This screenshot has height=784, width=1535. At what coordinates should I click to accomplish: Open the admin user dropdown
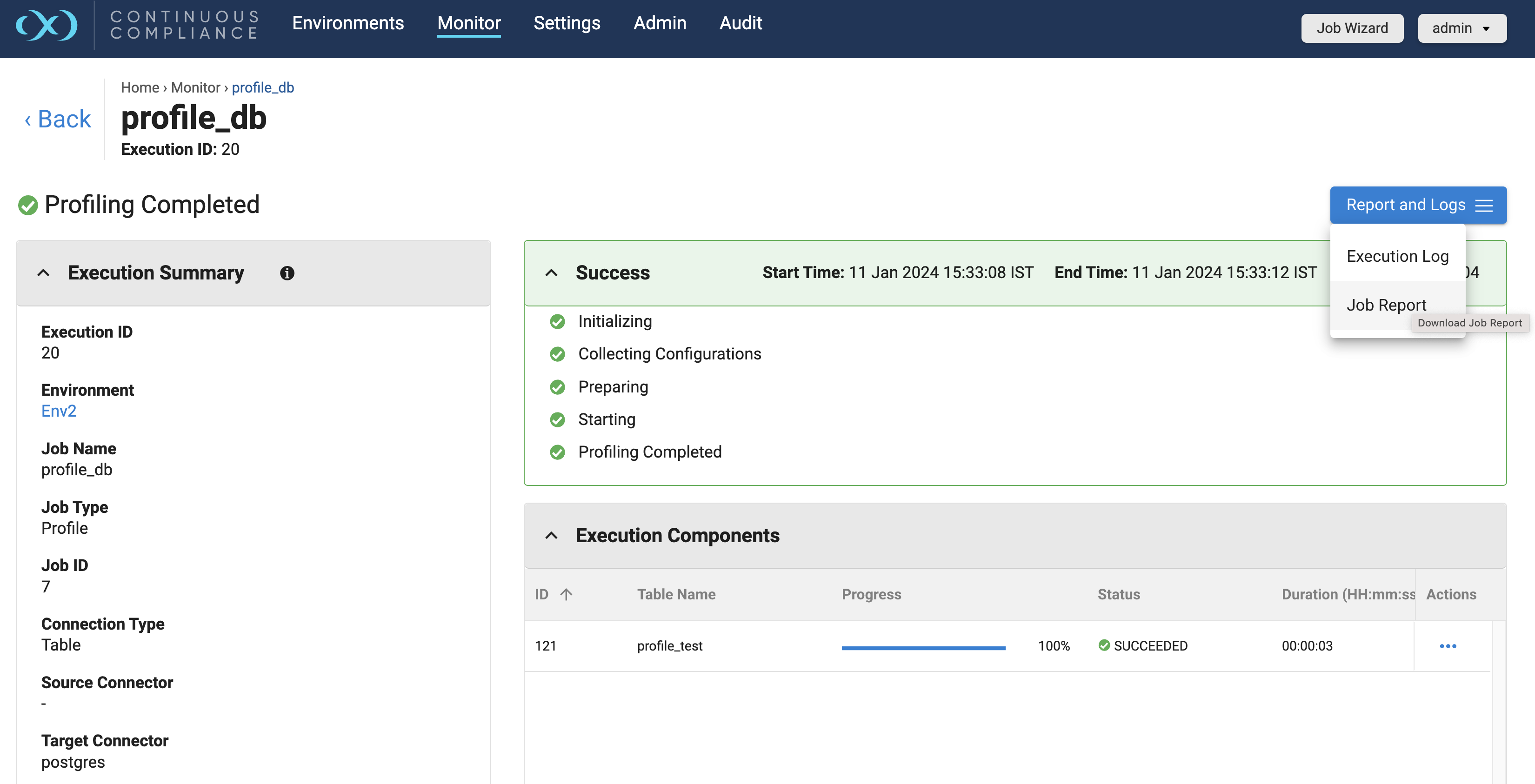pos(1461,28)
